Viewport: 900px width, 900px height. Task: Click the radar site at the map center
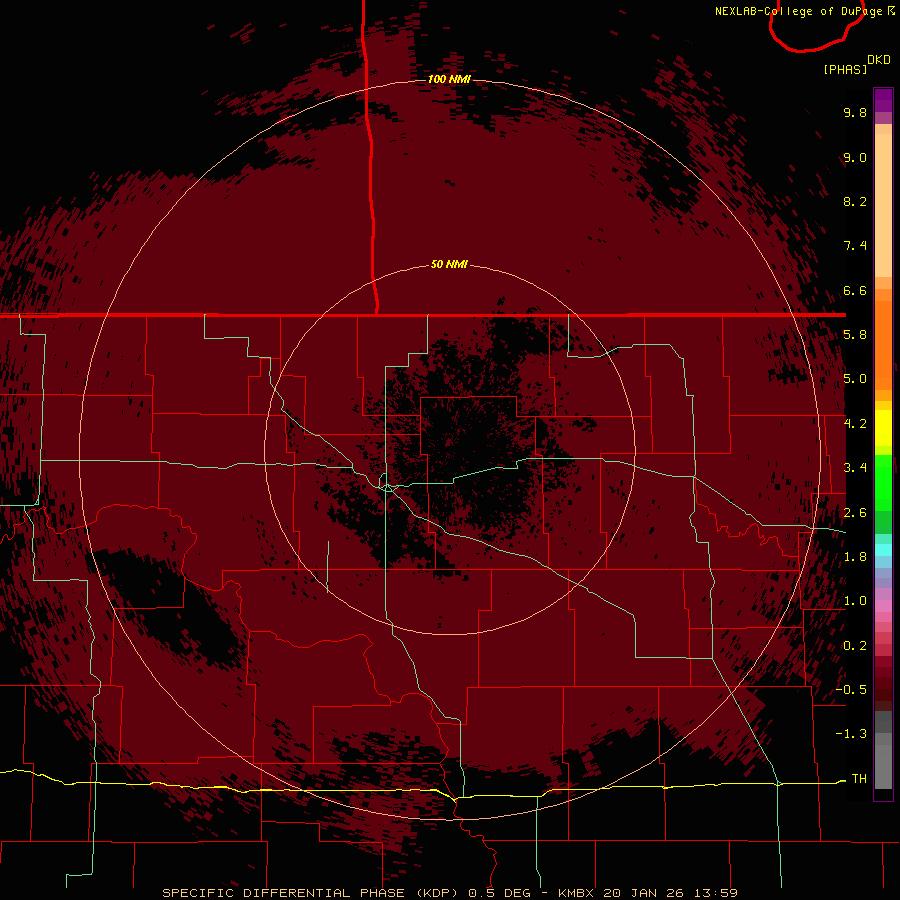pyautogui.click(x=449, y=450)
